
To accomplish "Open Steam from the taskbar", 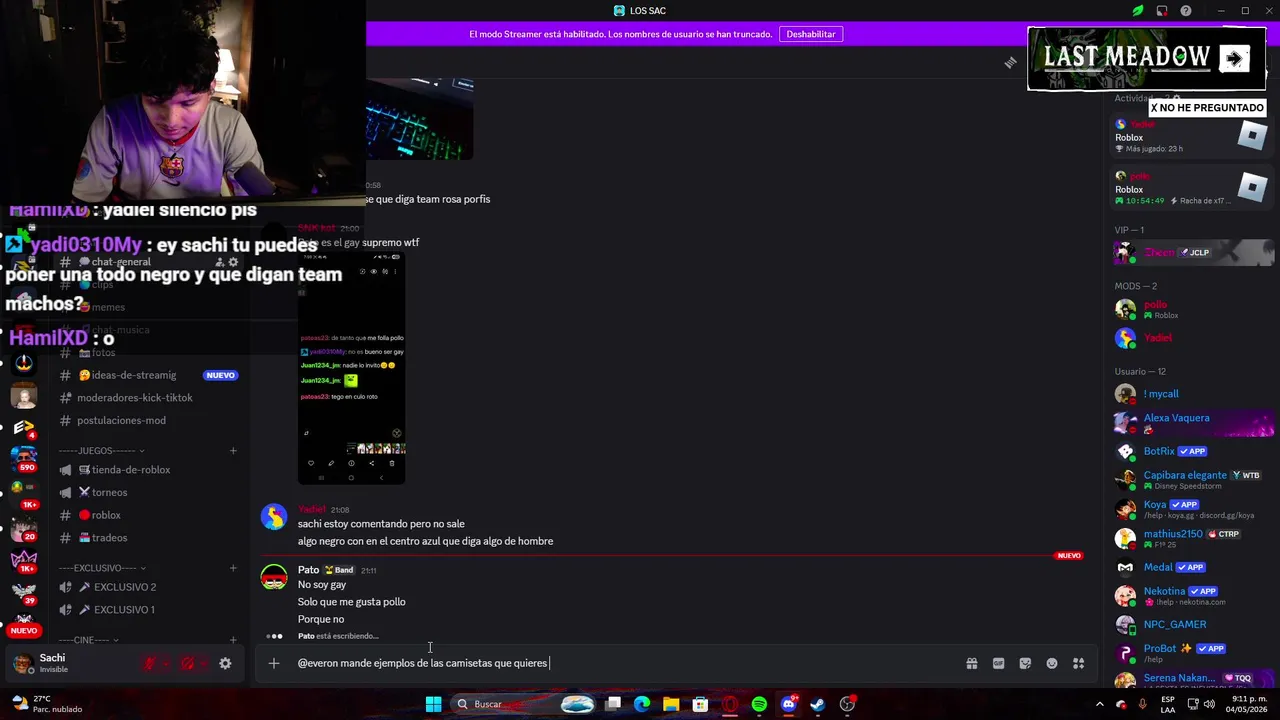I will coord(817,704).
